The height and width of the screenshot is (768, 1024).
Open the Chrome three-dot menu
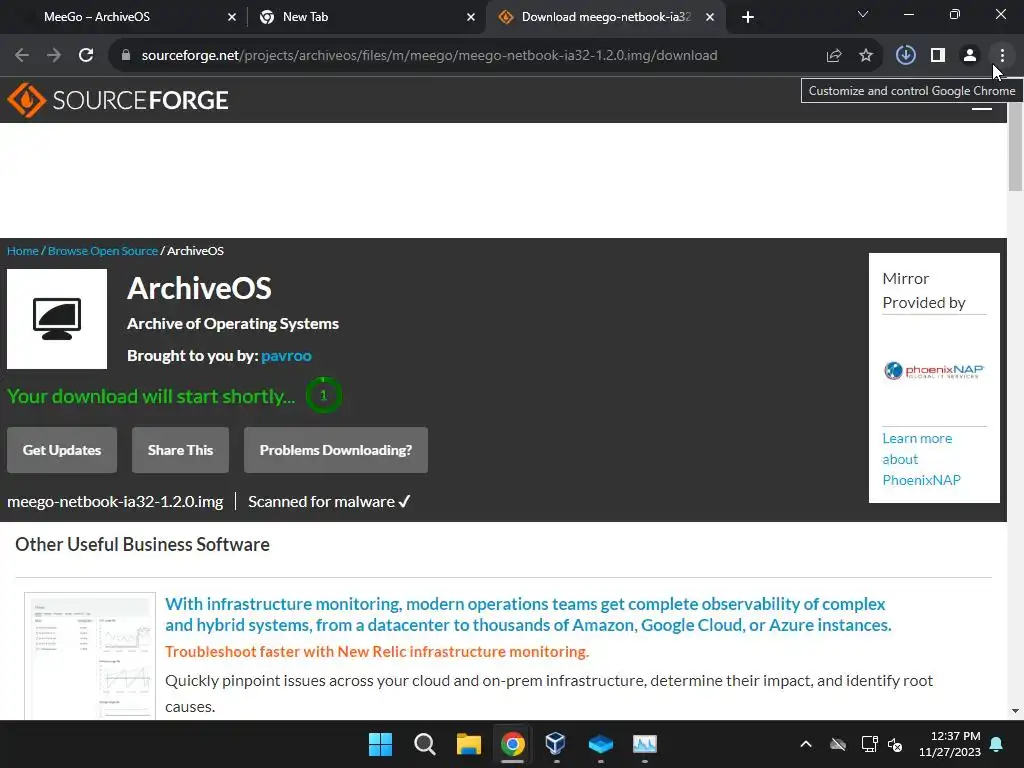pyautogui.click(x=1002, y=56)
